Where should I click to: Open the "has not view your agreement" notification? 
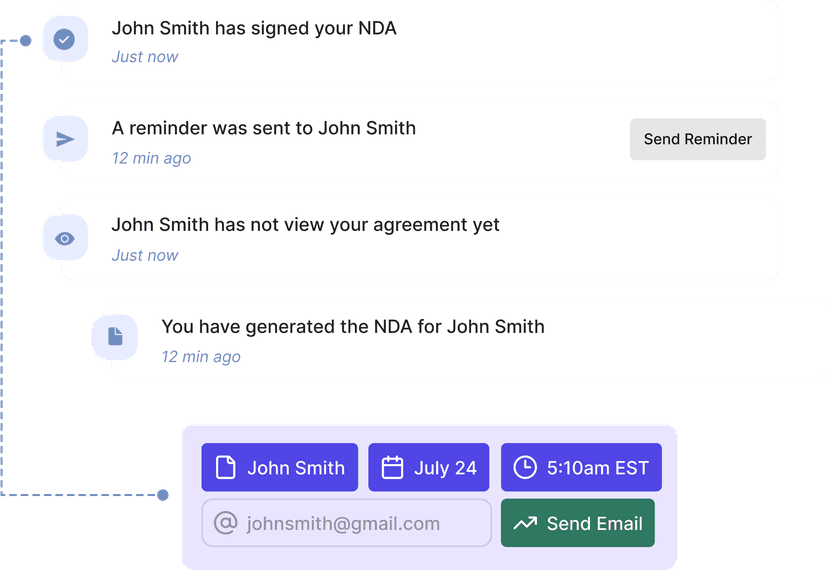click(x=420, y=238)
